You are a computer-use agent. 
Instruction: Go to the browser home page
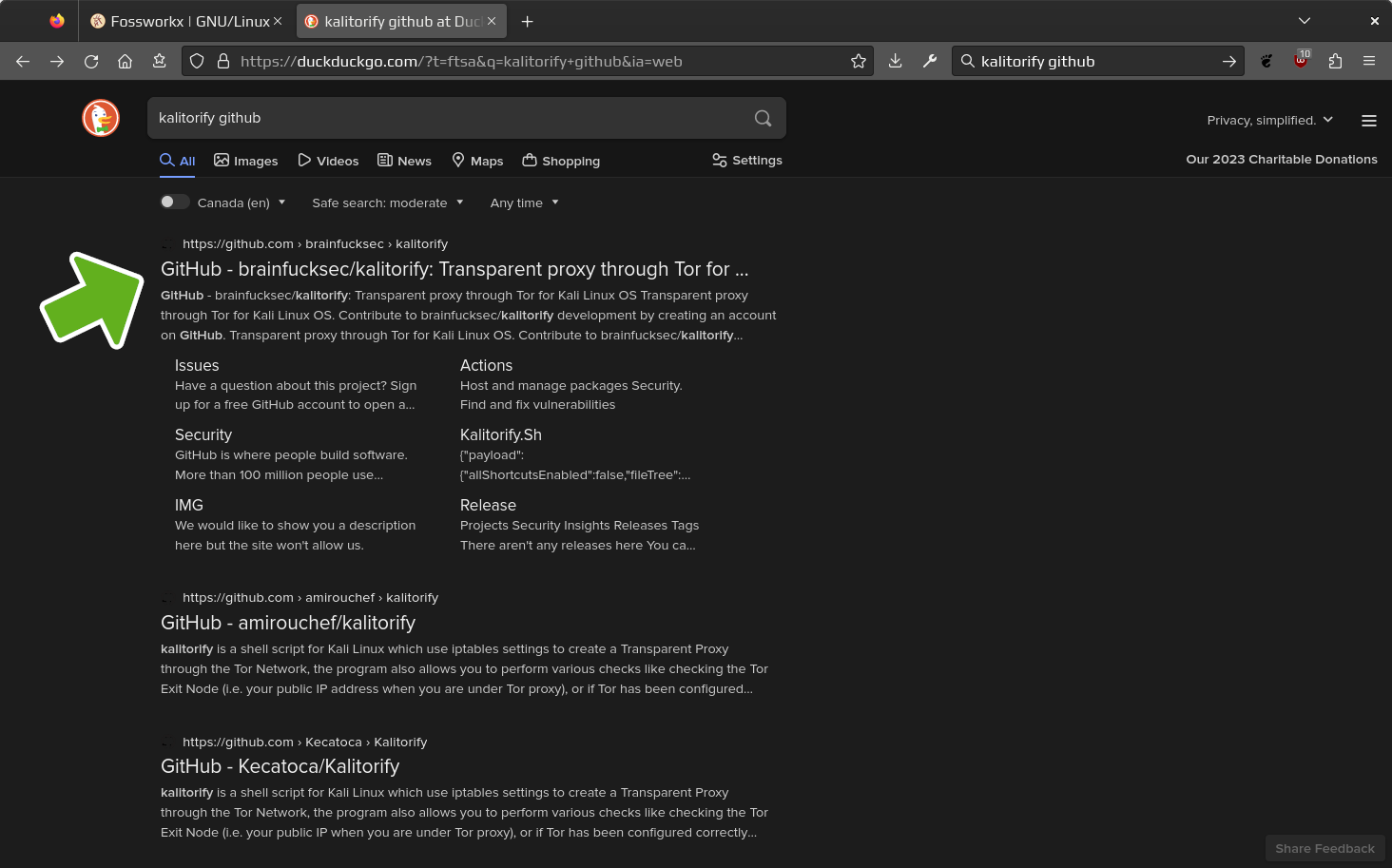[125, 61]
